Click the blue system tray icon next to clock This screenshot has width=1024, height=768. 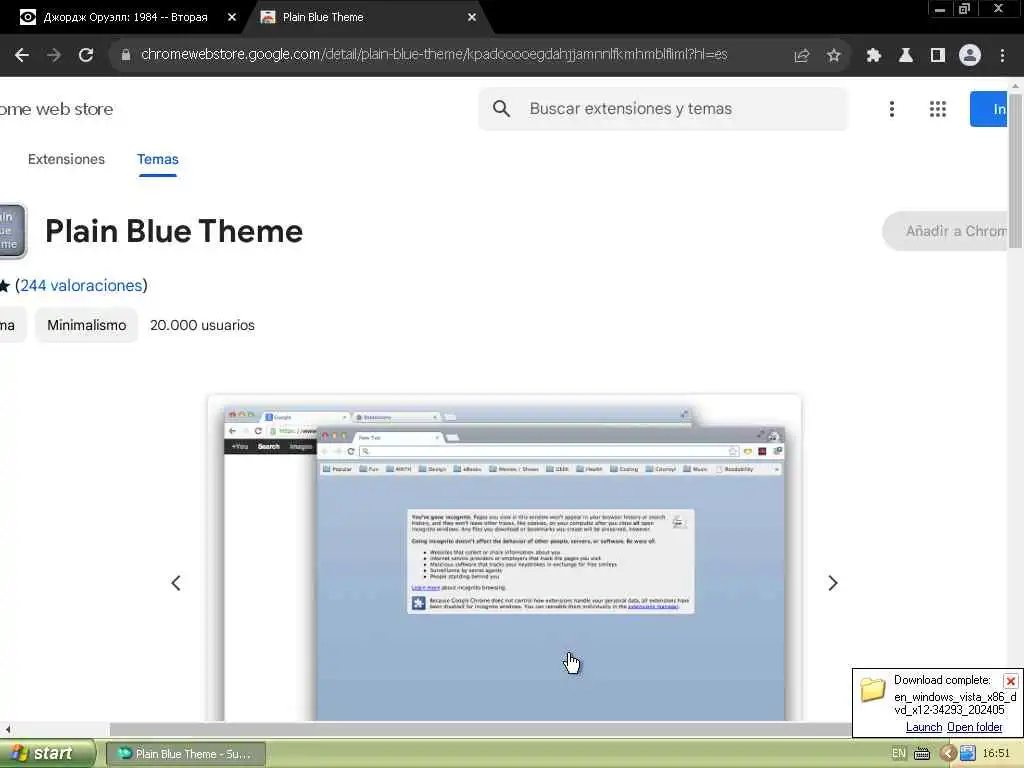click(967, 754)
